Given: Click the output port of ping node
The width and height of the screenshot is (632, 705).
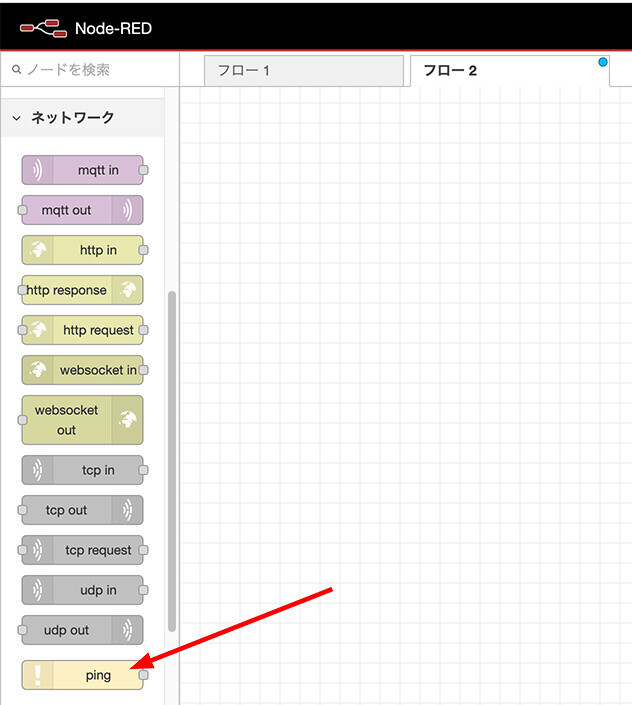Looking at the screenshot, I should 143,674.
